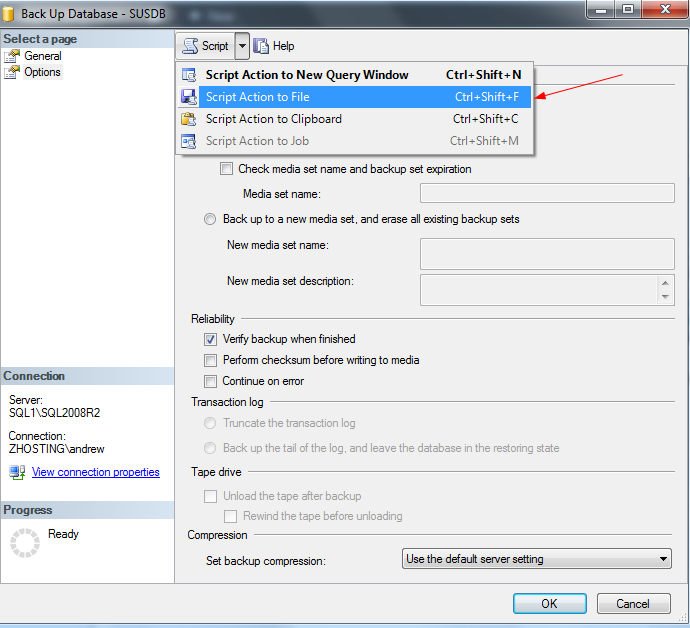Click the server name SQL1\SQL2008R2

pyautogui.click(x=55, y=413)
